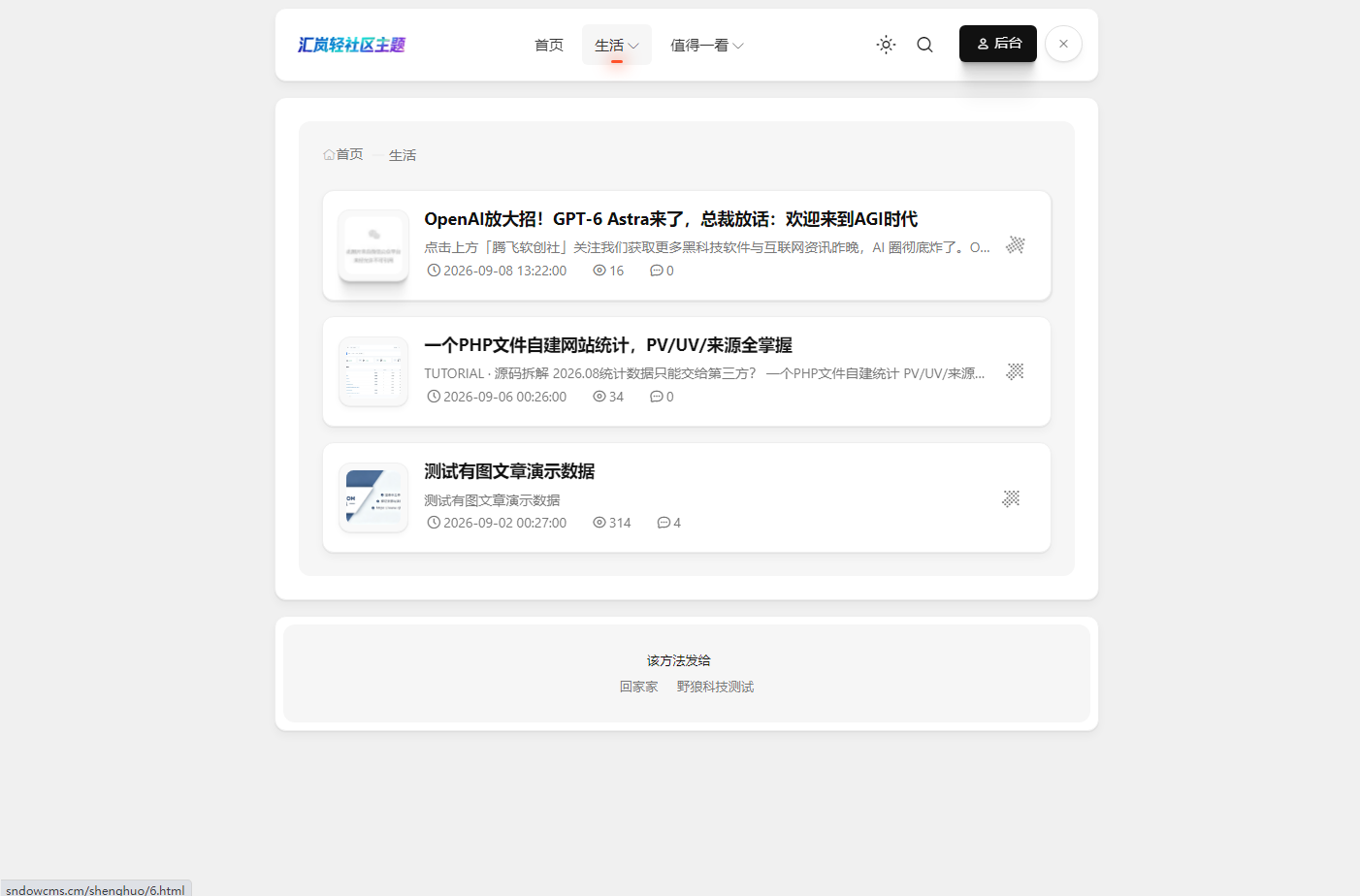Select 生活 in the breadcrumb

click(403, 155)
